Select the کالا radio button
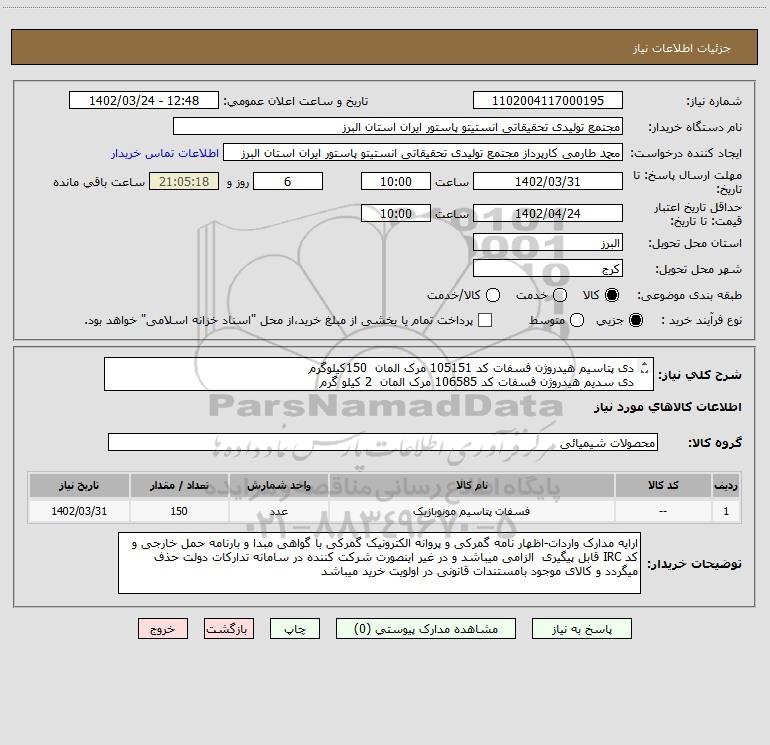Viewport: 770px width, 745px height. click(612, 295)
